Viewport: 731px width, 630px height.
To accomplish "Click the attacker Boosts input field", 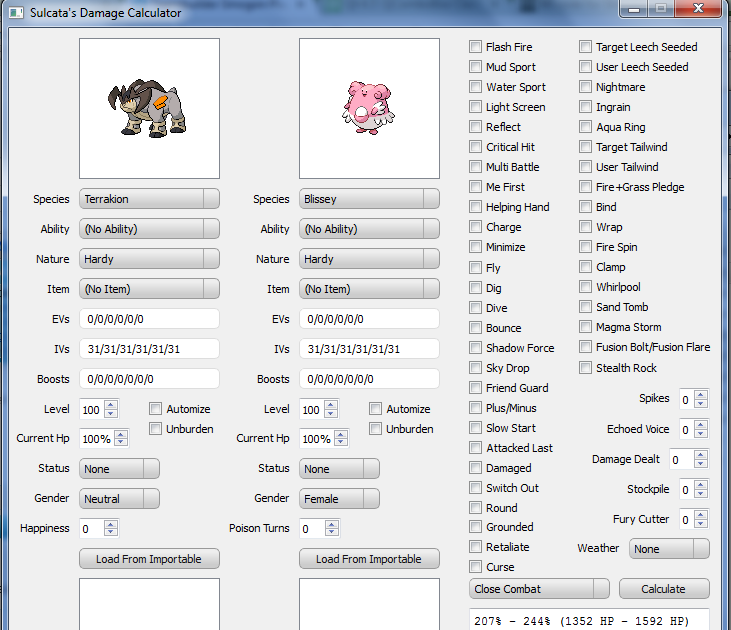I will (149, 379).
